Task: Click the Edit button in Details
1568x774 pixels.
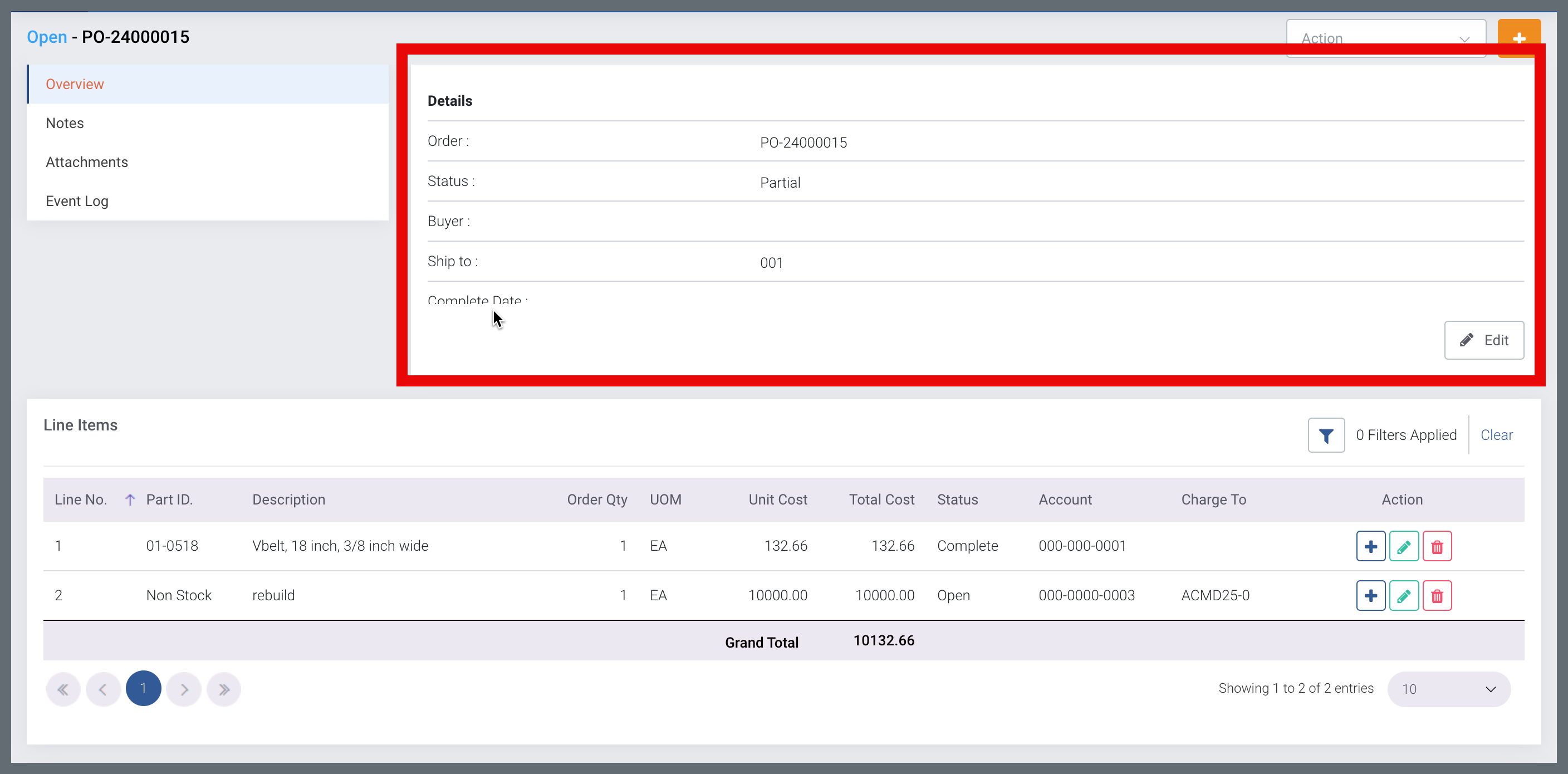Action: (x=1483, y=340)
